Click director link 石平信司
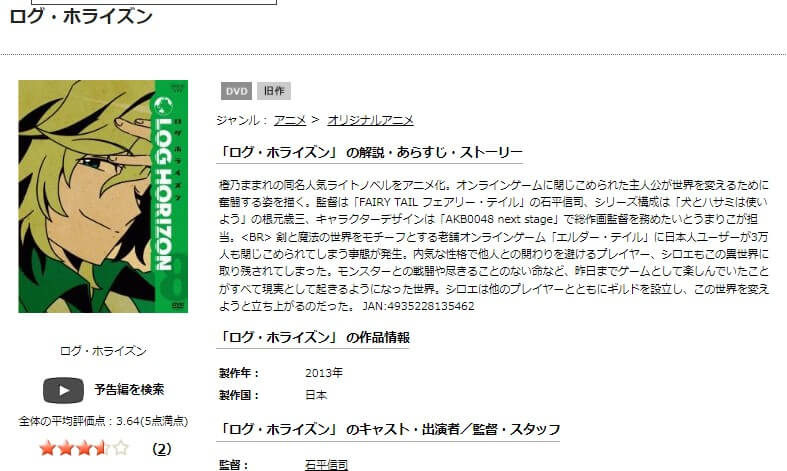This screenshot has height=471, width=787. pos(326,465)
